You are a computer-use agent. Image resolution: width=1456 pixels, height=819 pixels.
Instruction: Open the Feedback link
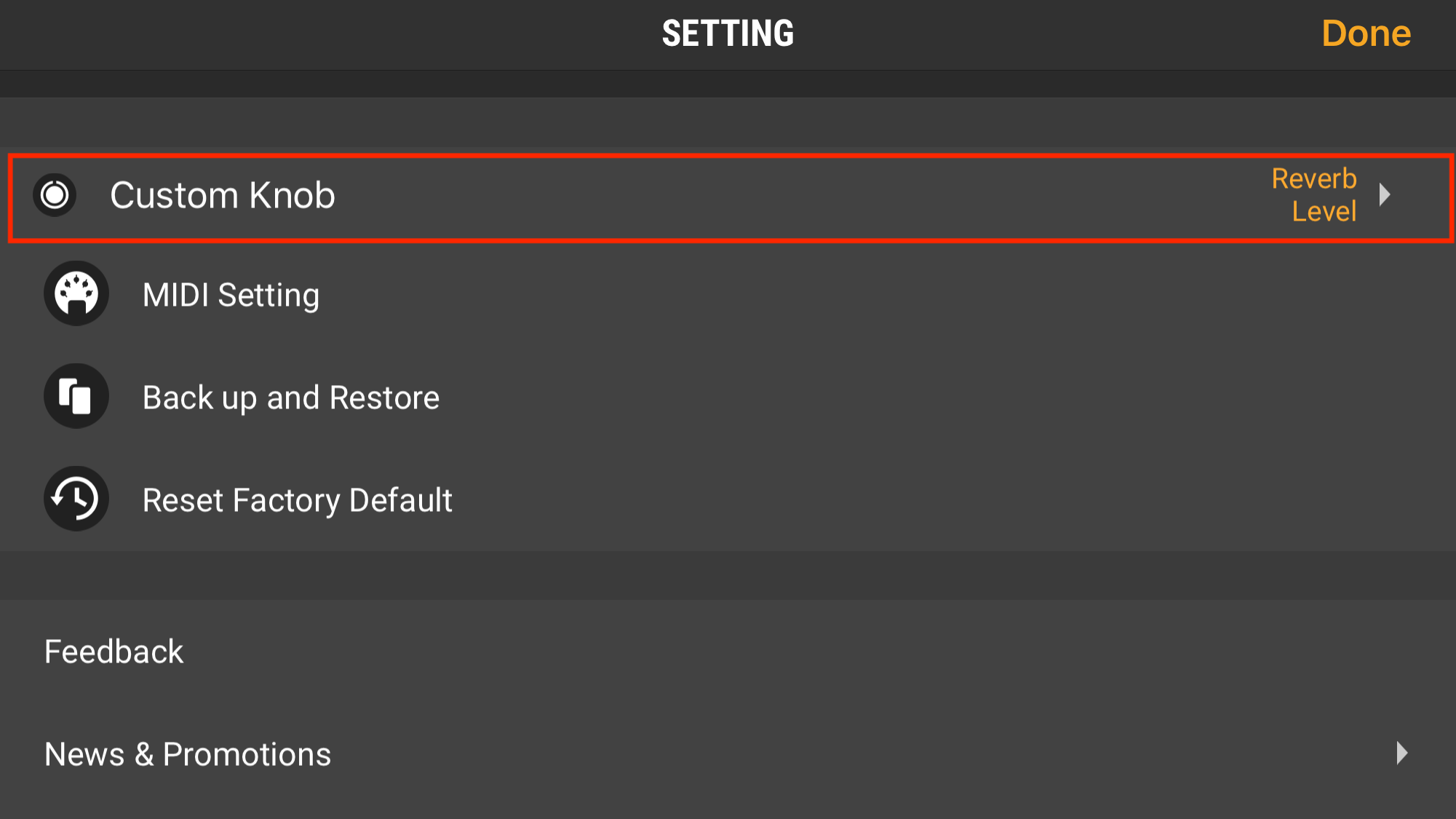coord(114,652)
